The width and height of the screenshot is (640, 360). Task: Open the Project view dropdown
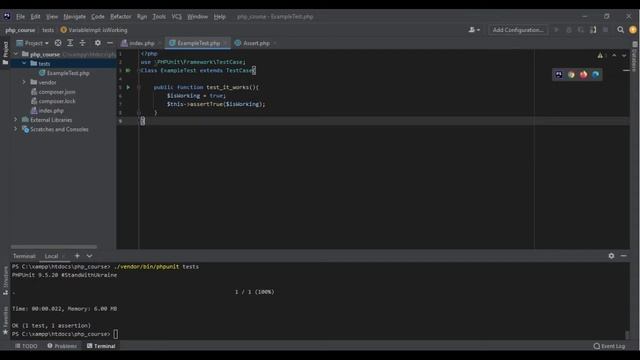(33, 43)
